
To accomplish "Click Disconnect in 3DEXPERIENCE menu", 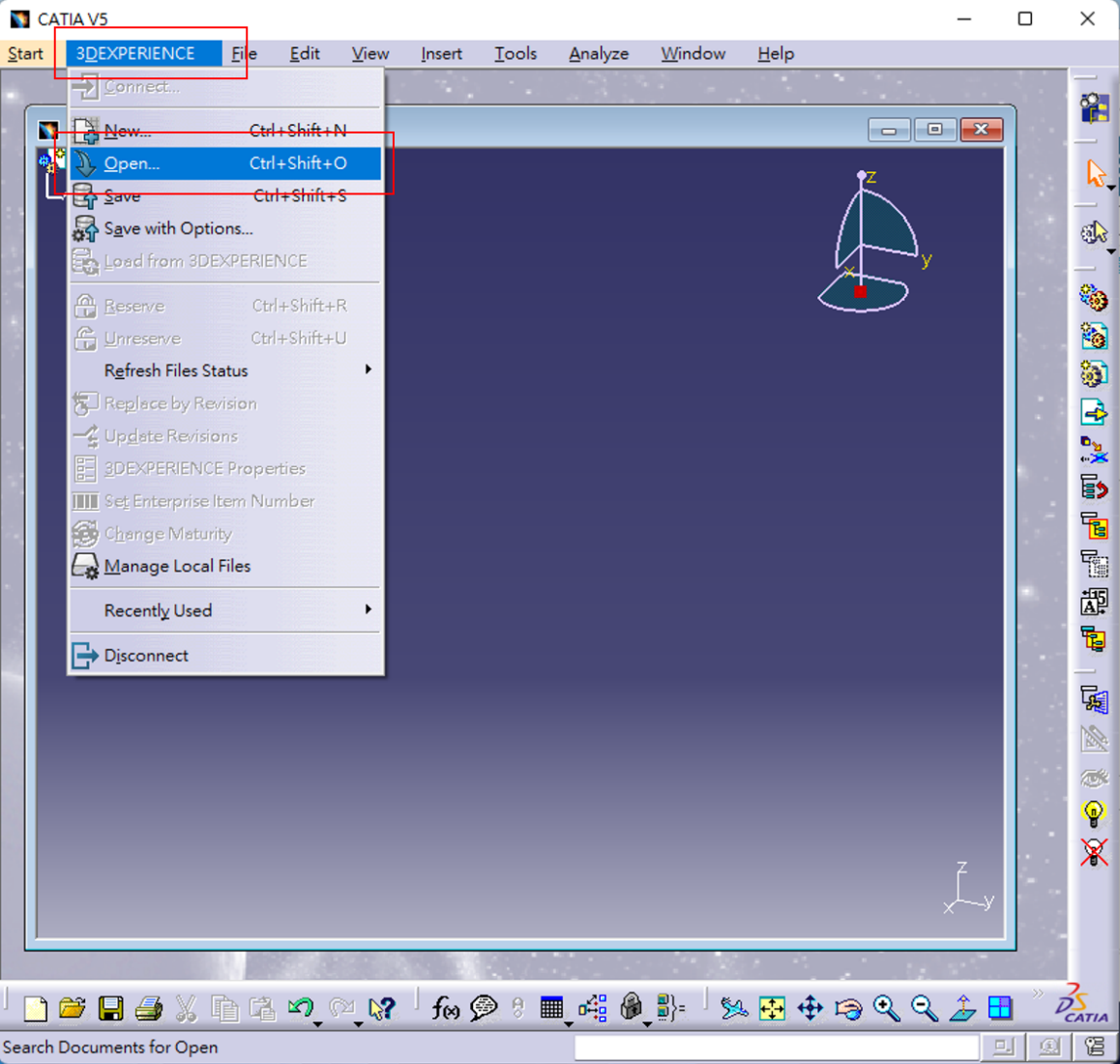I will click(x=225, y=655).
